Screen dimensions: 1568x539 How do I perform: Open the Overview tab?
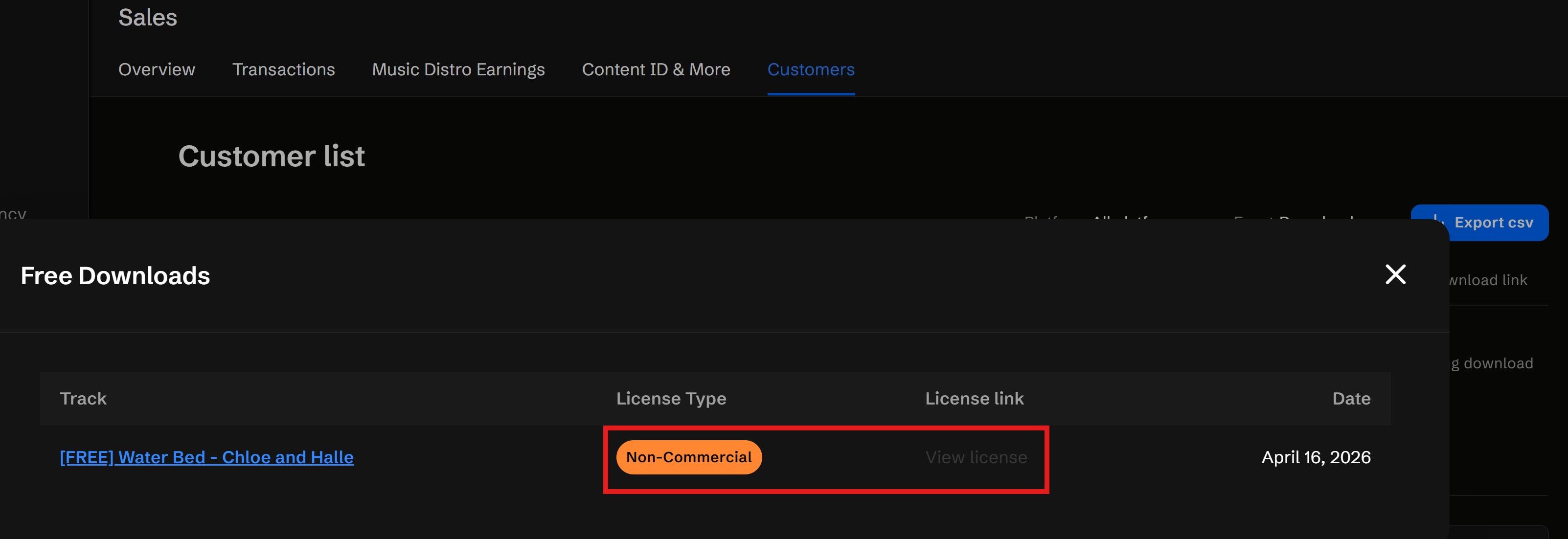coord(157,69)
